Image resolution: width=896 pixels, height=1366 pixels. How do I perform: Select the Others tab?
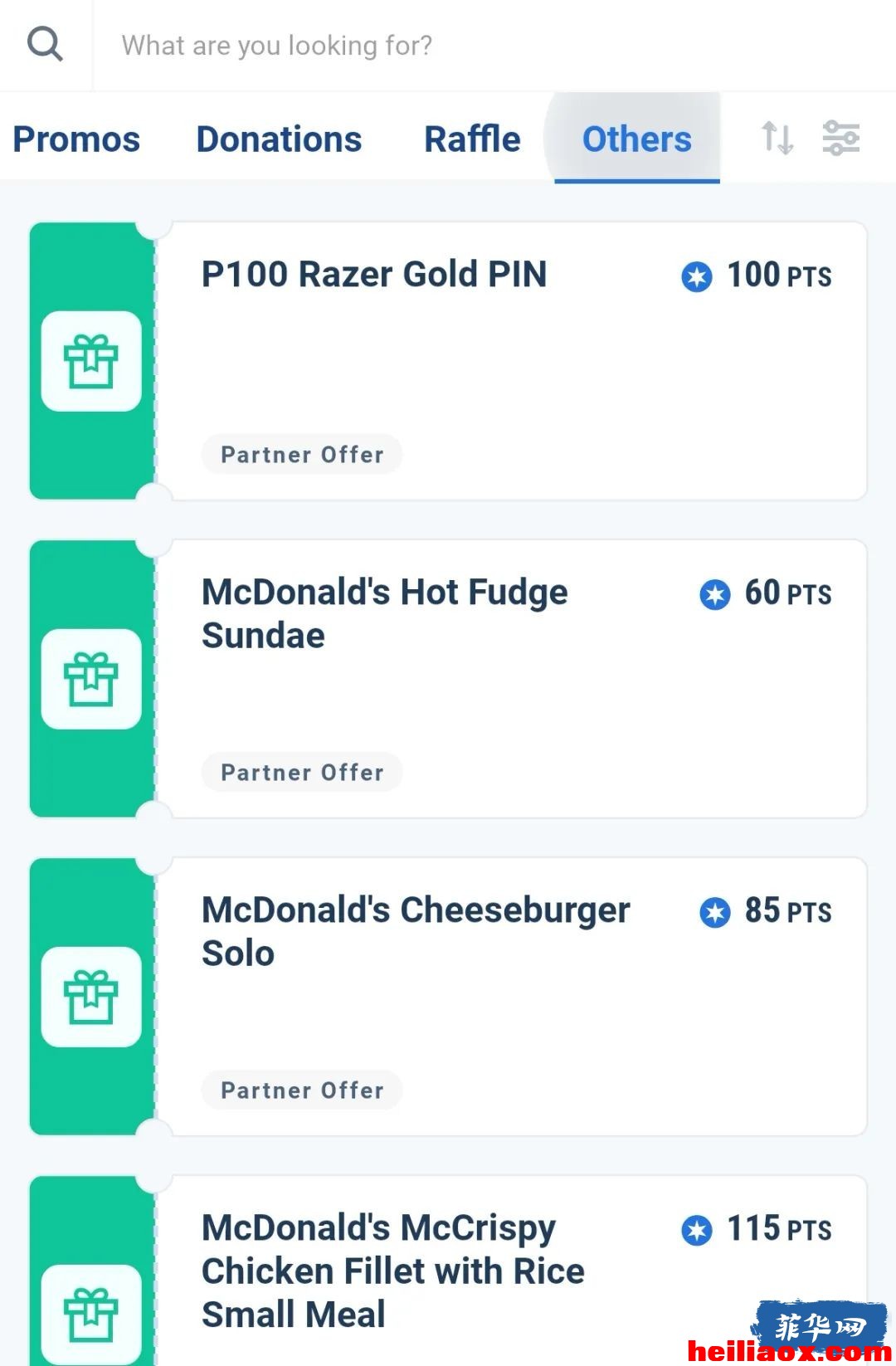[x=636, y=139]
